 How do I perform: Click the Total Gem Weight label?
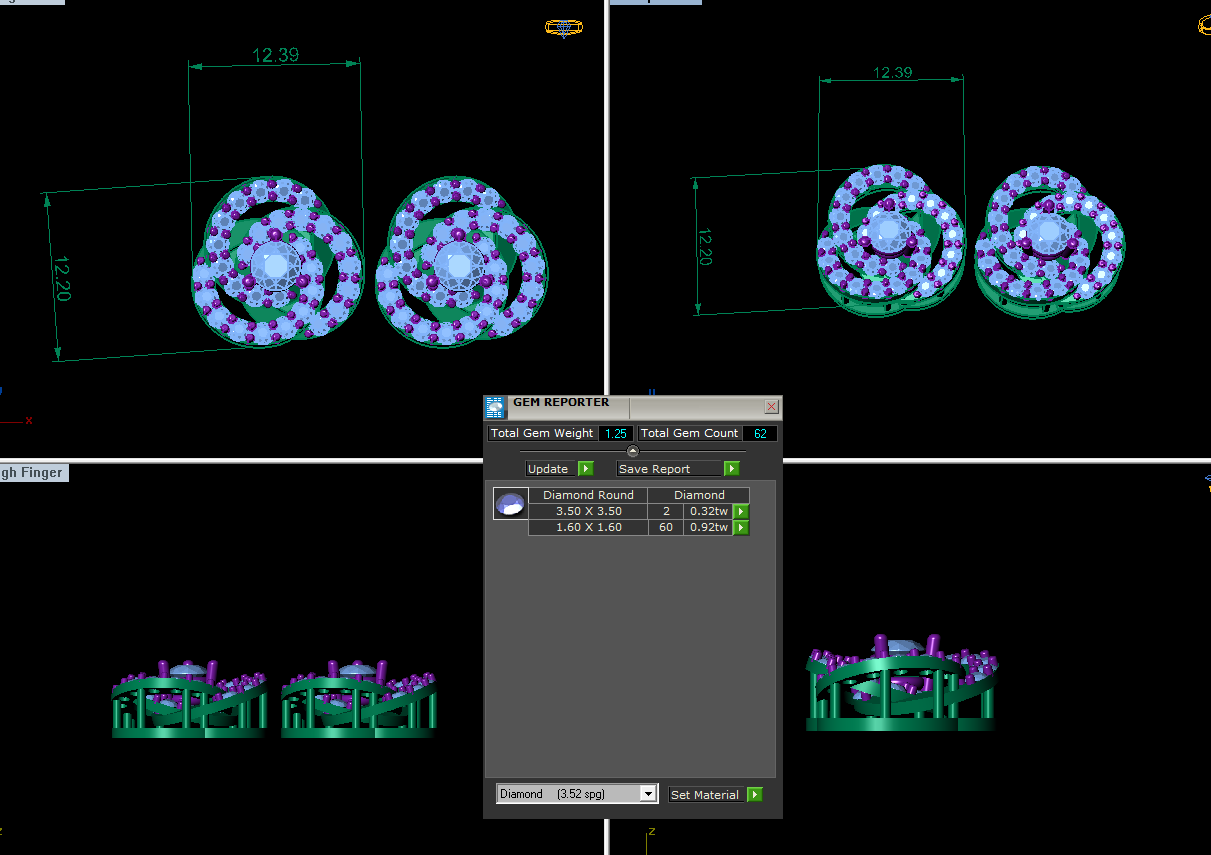(542, 433)
